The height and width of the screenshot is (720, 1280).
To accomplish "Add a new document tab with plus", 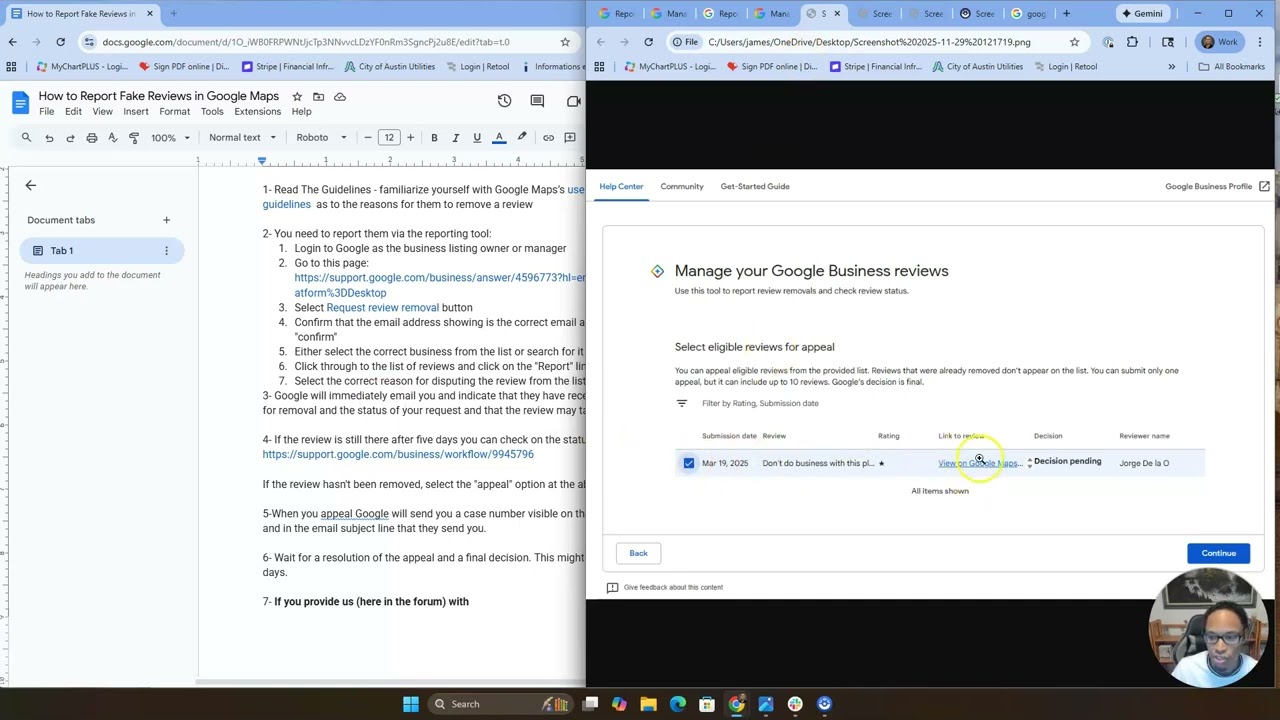I will 166,220.
